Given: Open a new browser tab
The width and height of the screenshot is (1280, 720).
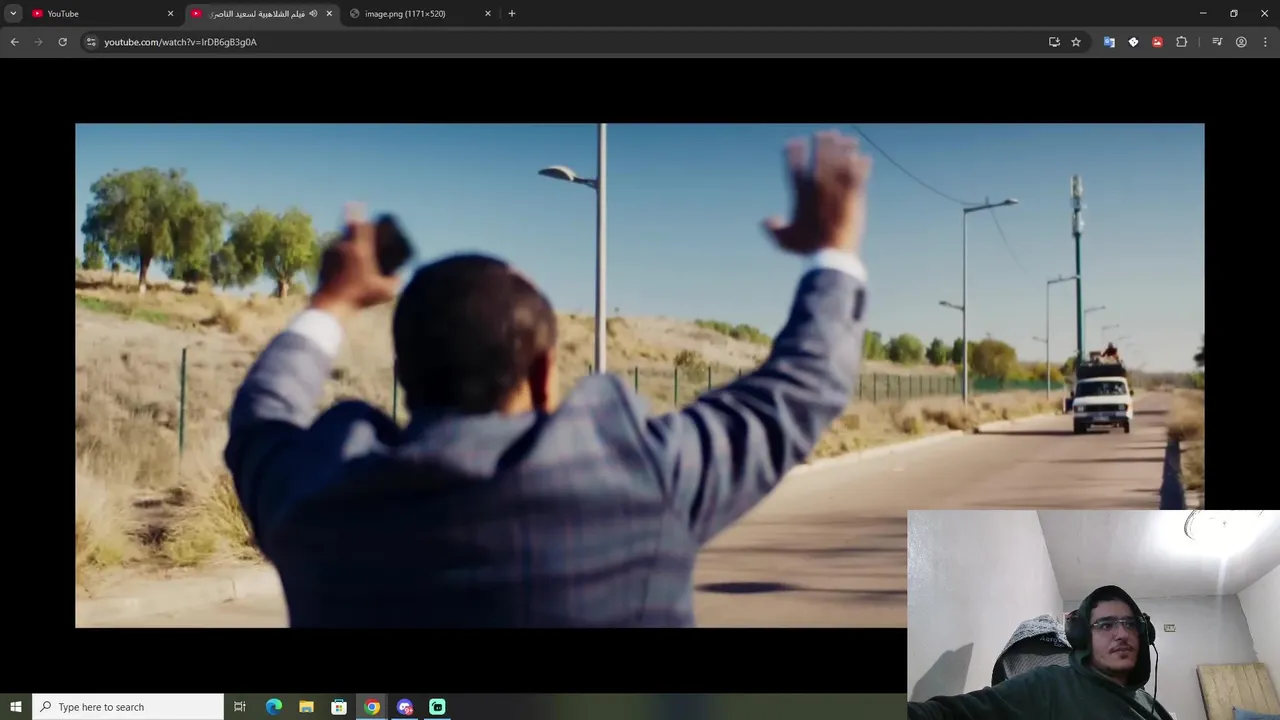Looking at the screenshot, I should (x=512, y=13).
